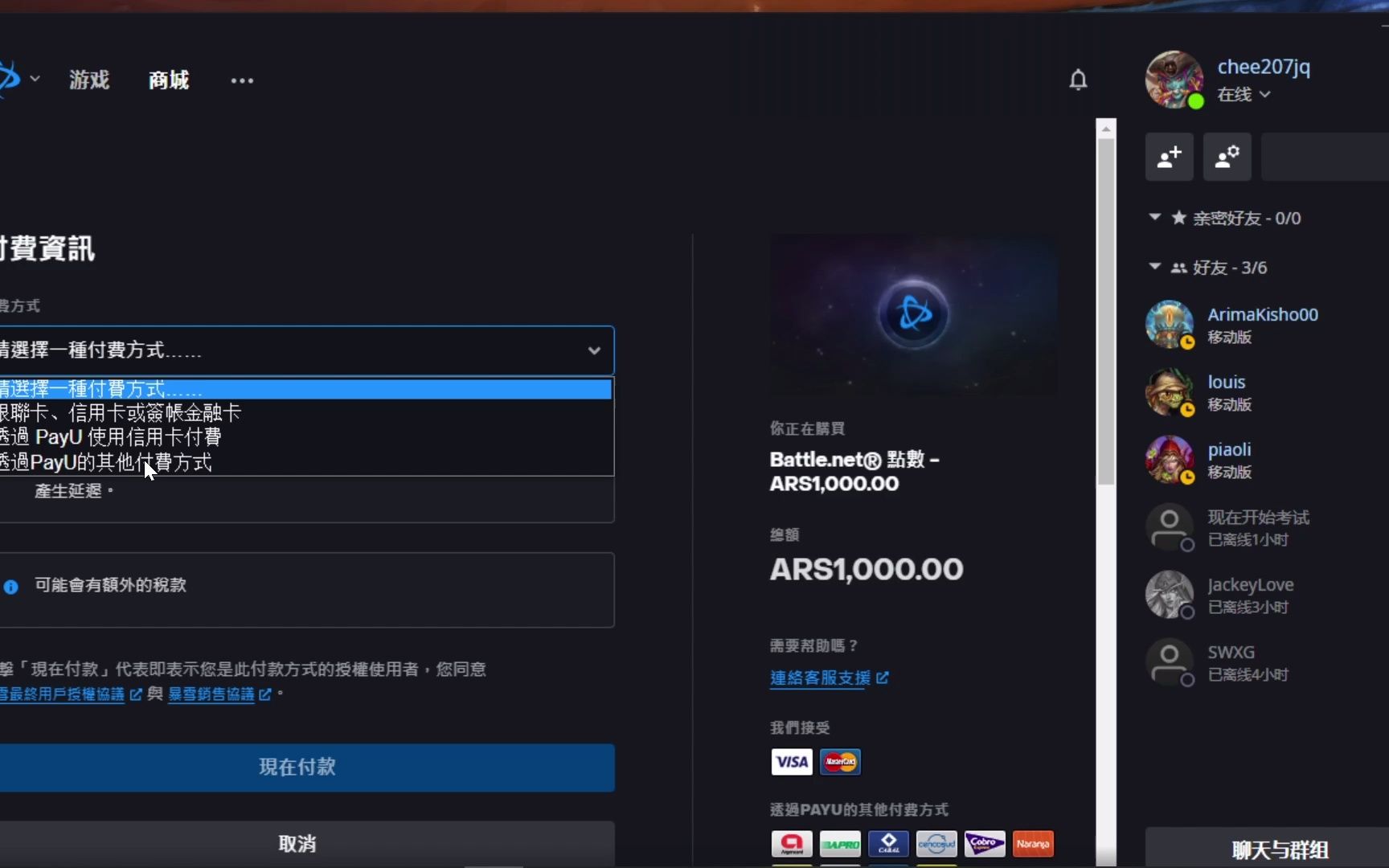Image resolution: width=1389 pixels, height=868 pixels.
Task: Click the scrollbar up arrow
Action: tap(1106, 129)
